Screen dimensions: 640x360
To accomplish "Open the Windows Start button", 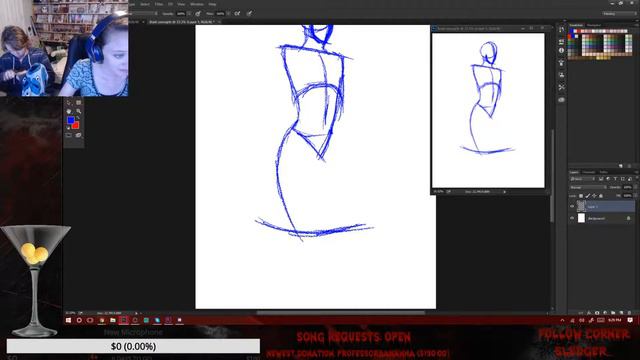I will pos(68,320).
